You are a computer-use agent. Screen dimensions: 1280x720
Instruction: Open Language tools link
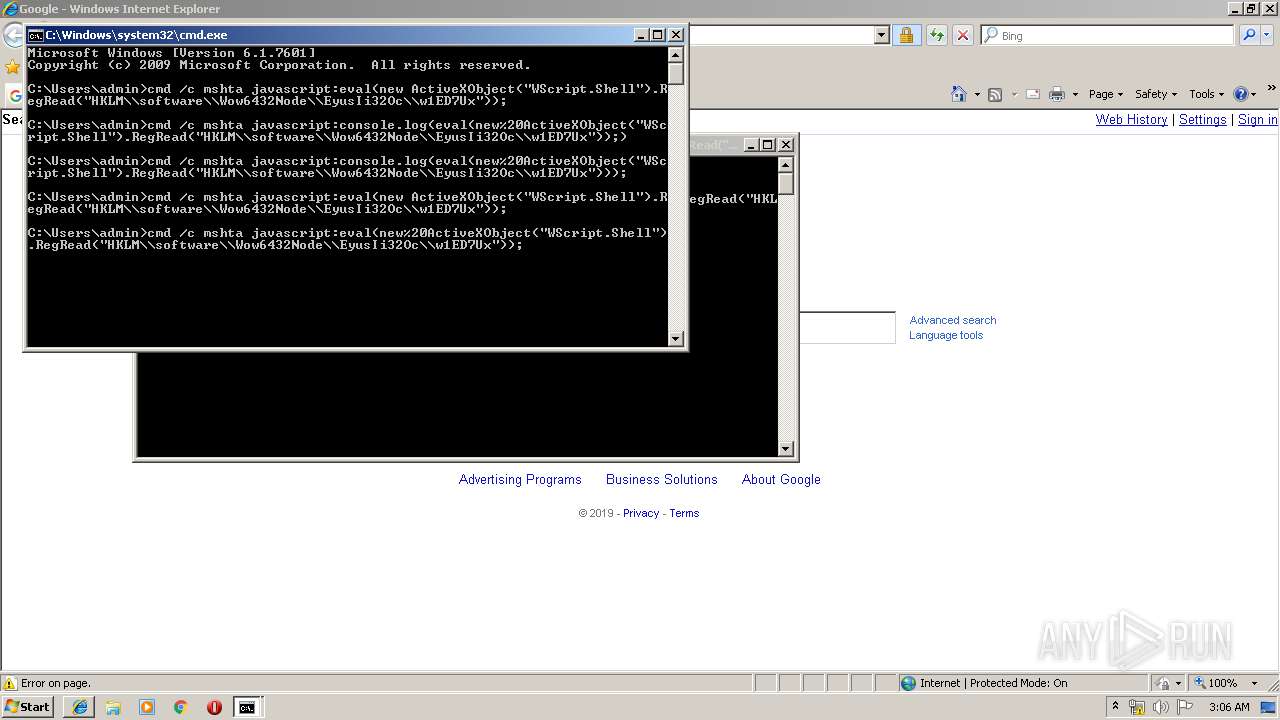click(x=946, y=335)
